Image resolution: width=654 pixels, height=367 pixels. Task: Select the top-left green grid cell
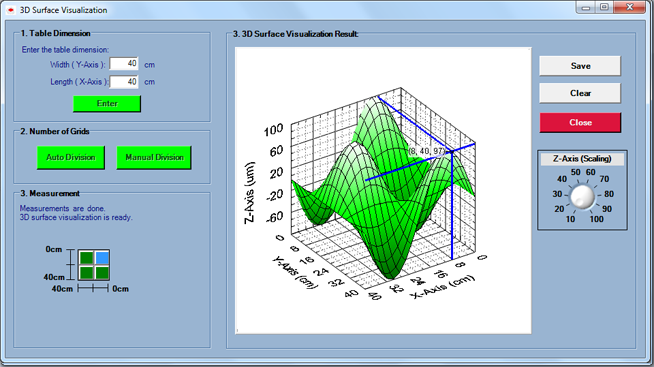click(86, 258)
